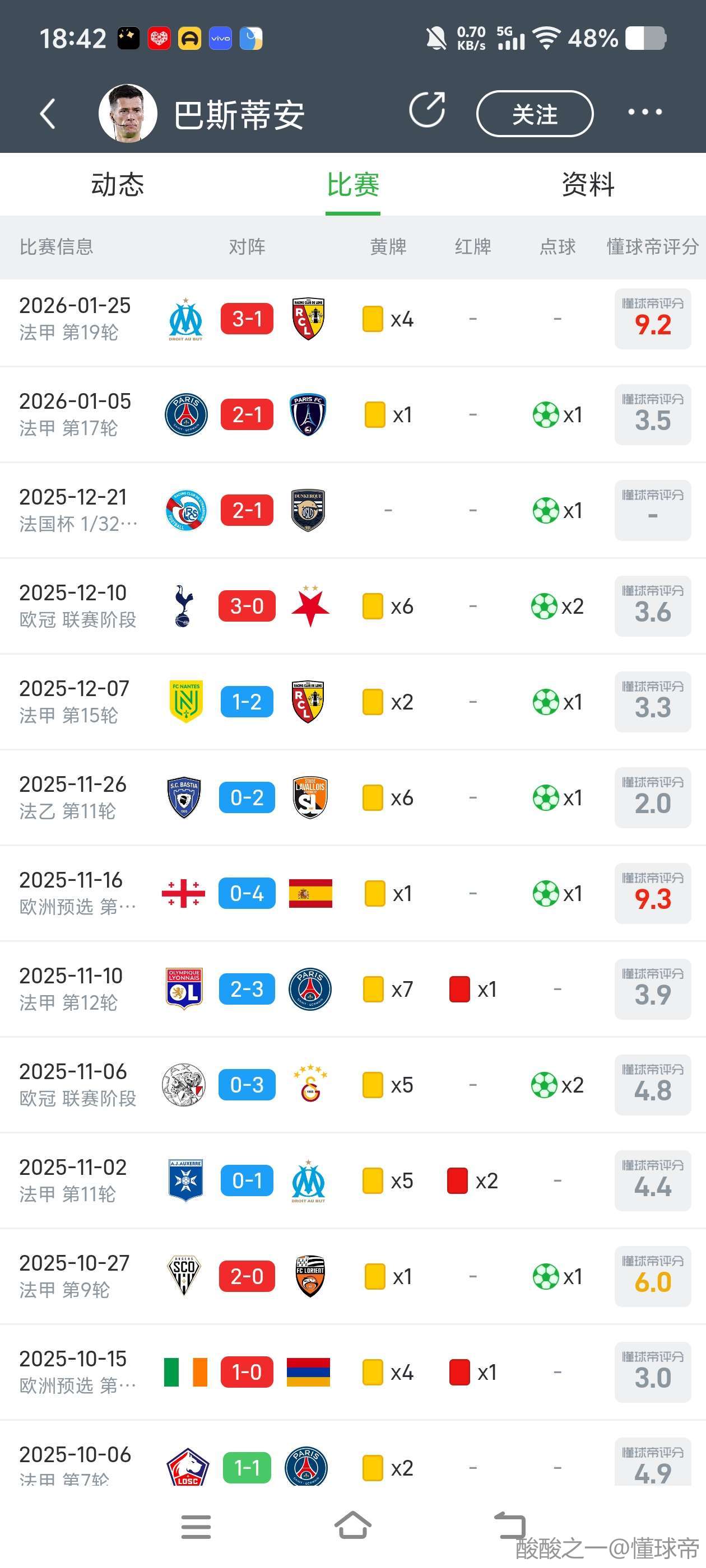Tap the red card icon in the 2025-11-02 row
This screenshot has height=1568, width=706.
click(457, 1181)
